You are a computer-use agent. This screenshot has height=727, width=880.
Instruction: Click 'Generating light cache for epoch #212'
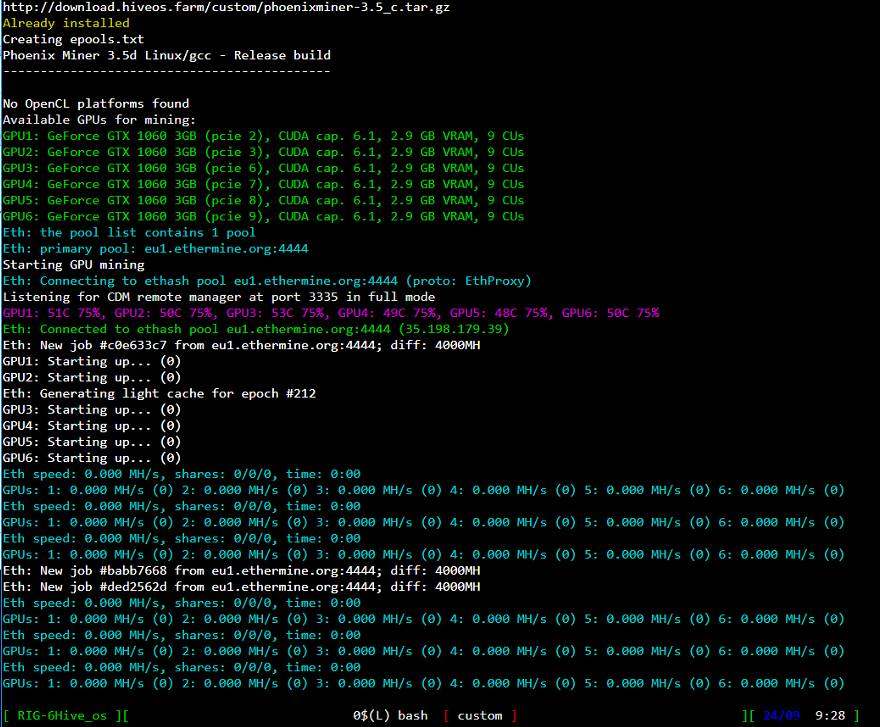[x=159, y=394]
